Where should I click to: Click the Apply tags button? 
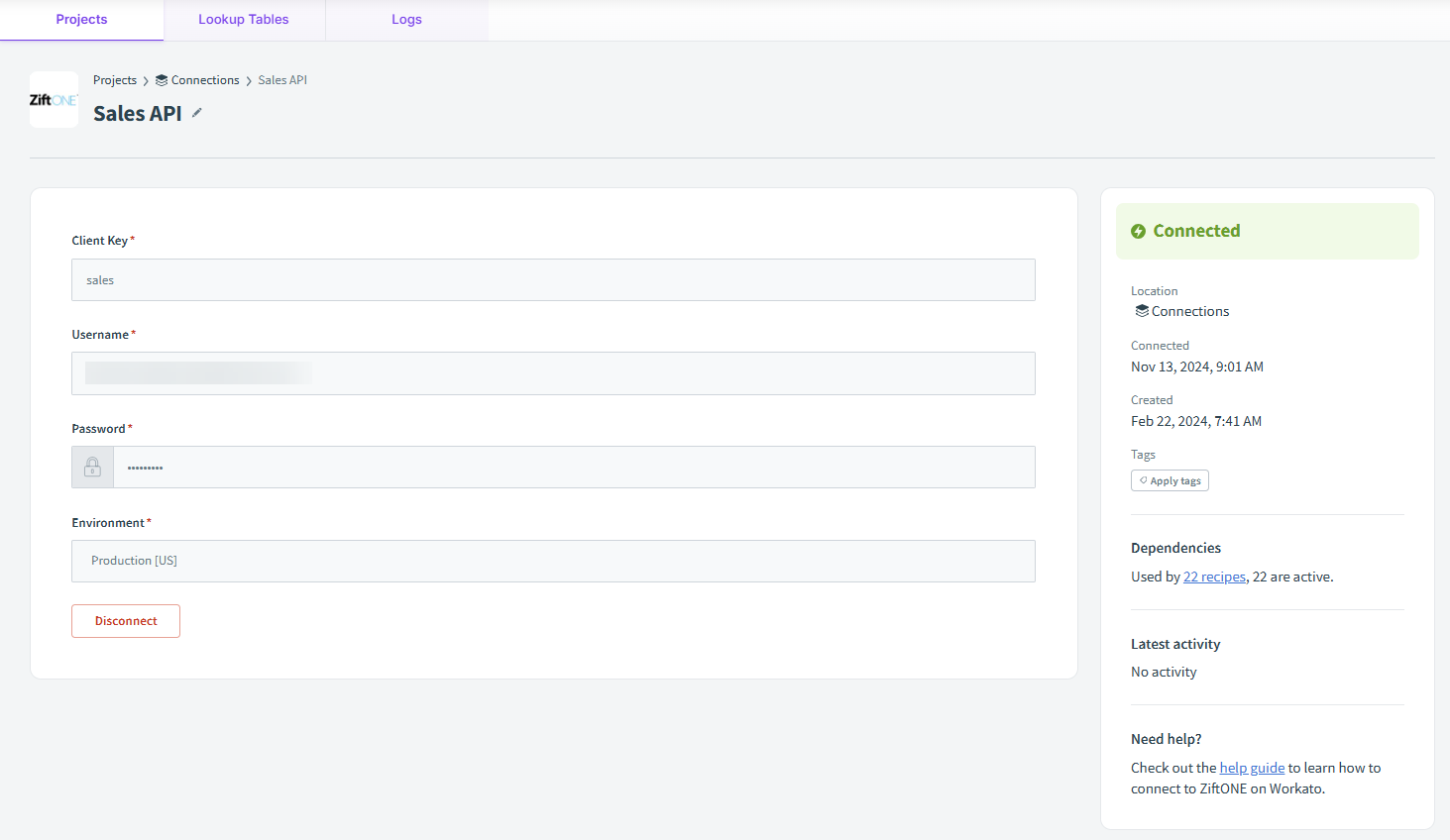point(1170,480)
